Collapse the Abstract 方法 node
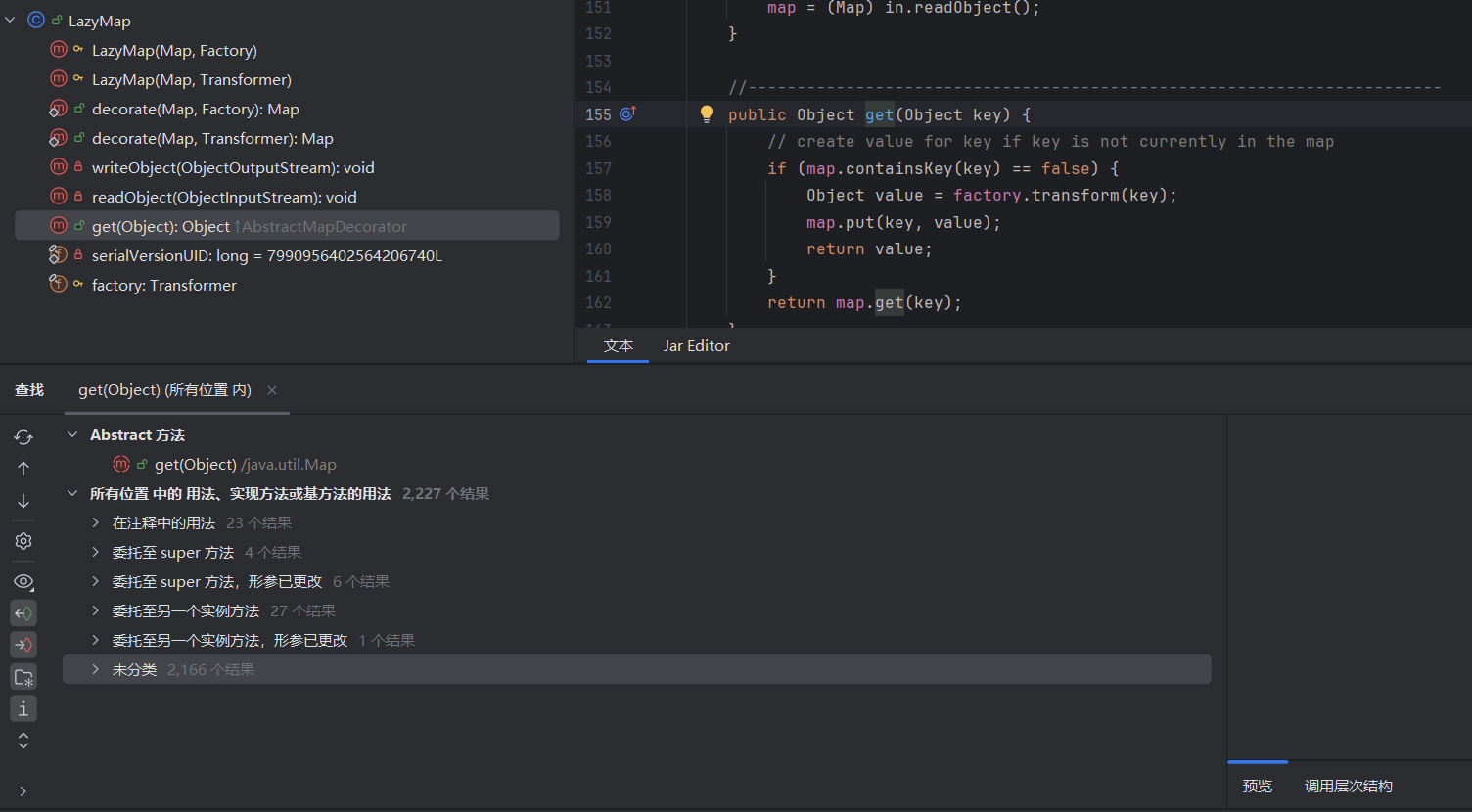The image size is (1472, 812). pos(72,435)
